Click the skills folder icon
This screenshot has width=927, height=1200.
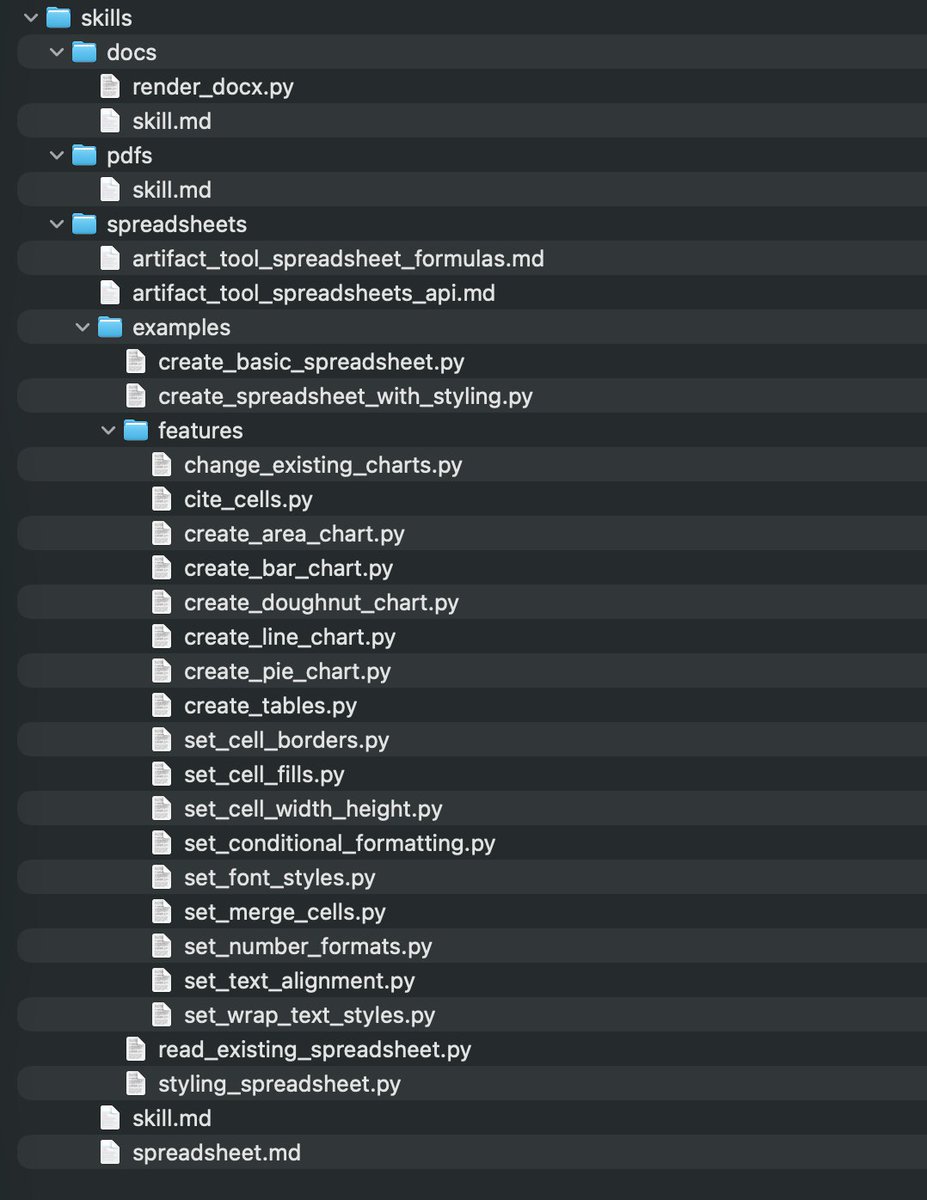click(58, 17)
